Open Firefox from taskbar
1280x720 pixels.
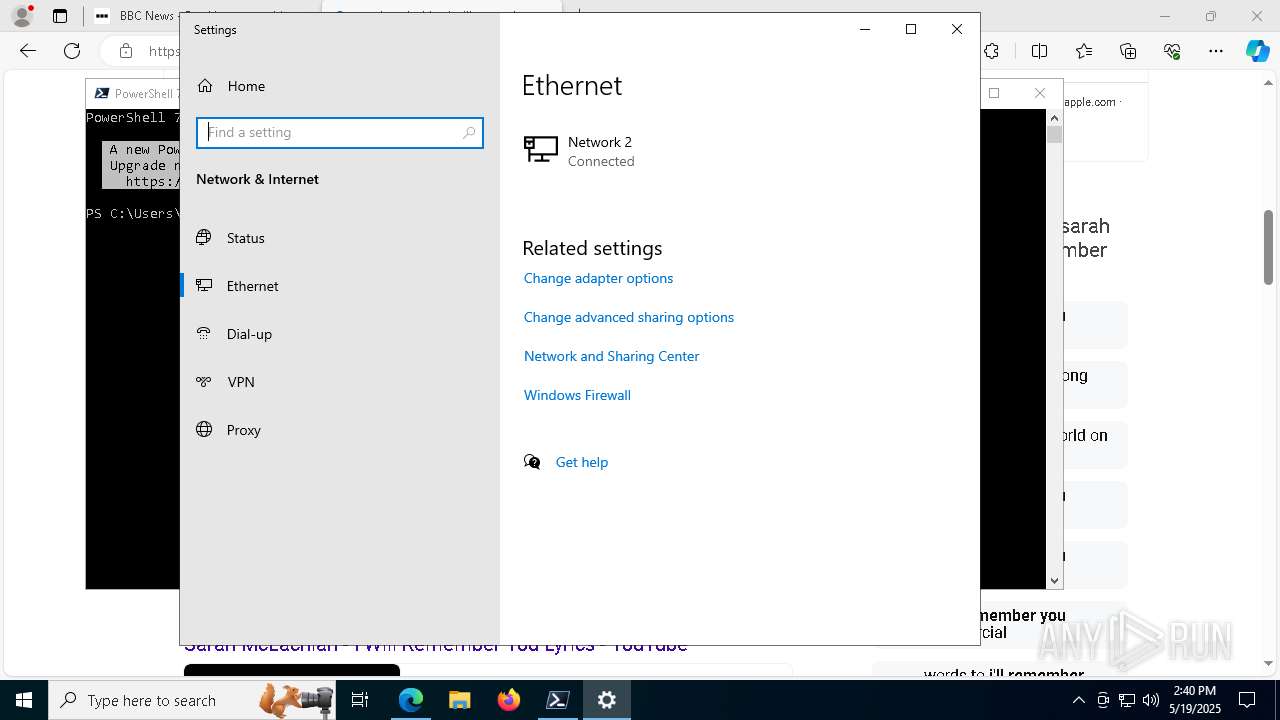(509, 700)
